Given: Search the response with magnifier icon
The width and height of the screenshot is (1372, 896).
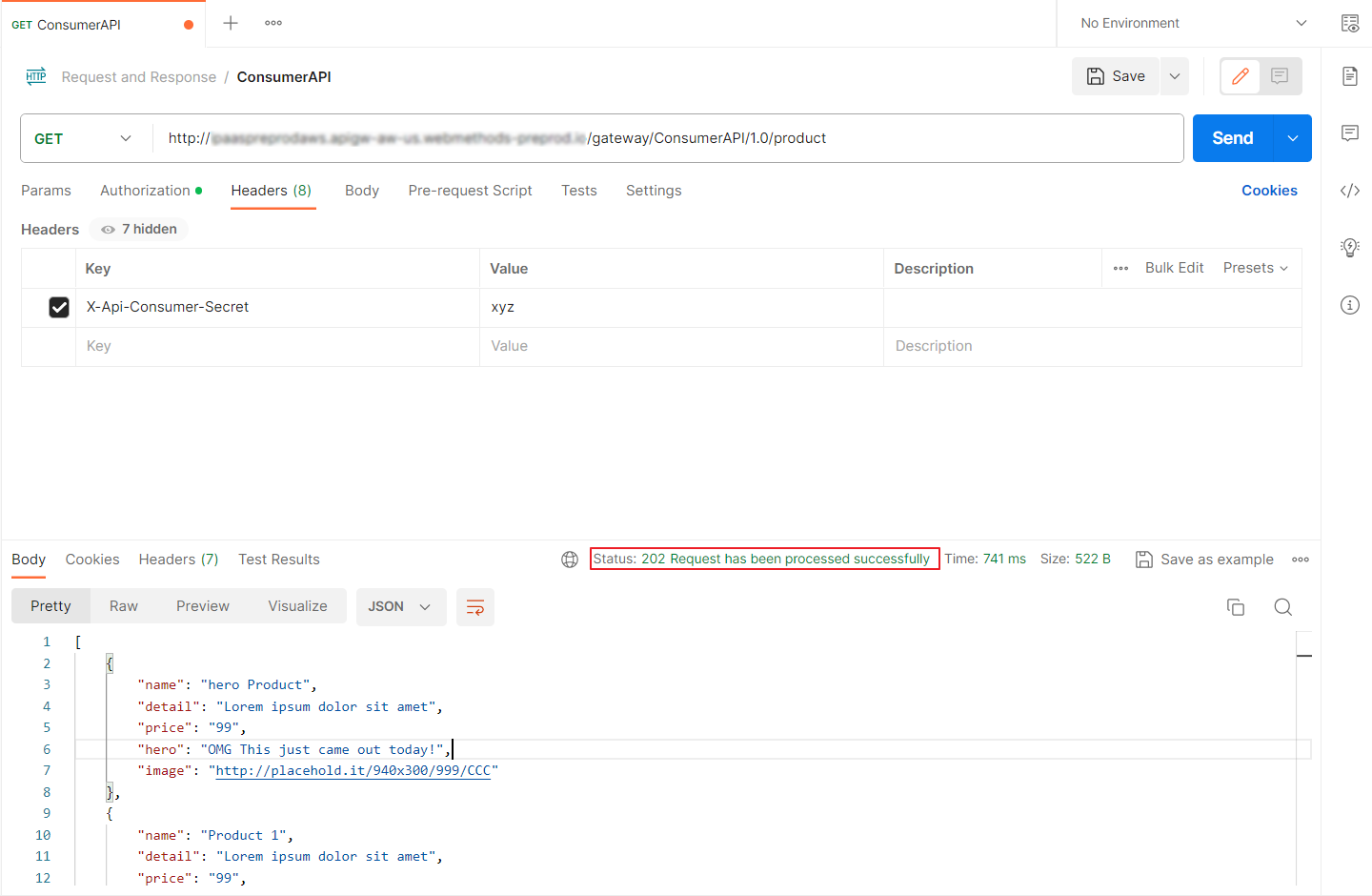Looking at the screenshot, I should [x=1283, y=607].
